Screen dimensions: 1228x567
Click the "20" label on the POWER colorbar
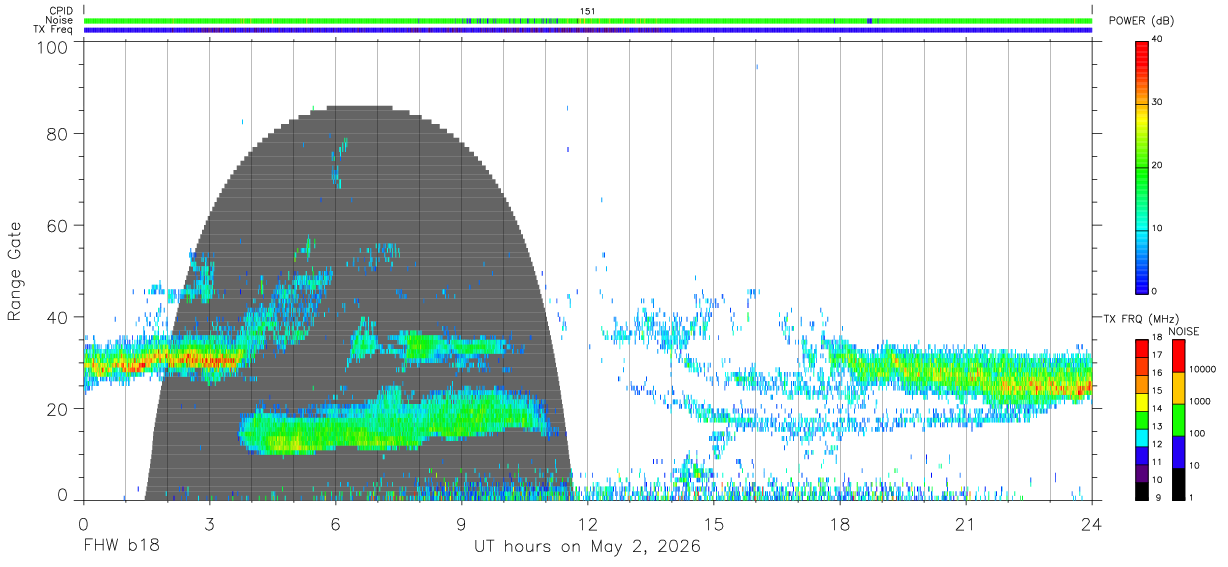click(1158, 166)
